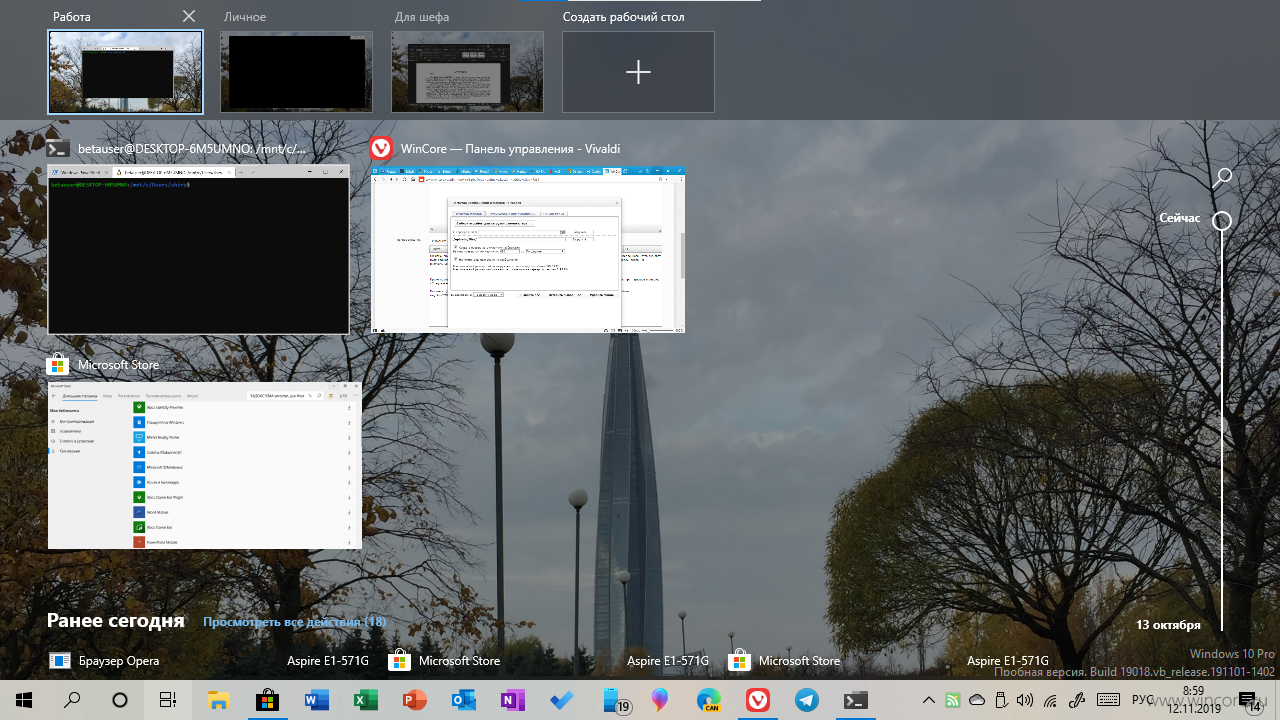Screen dimensions: 1280x720
Task: Click Store icon above Store window preview
Action: (57, 364)
